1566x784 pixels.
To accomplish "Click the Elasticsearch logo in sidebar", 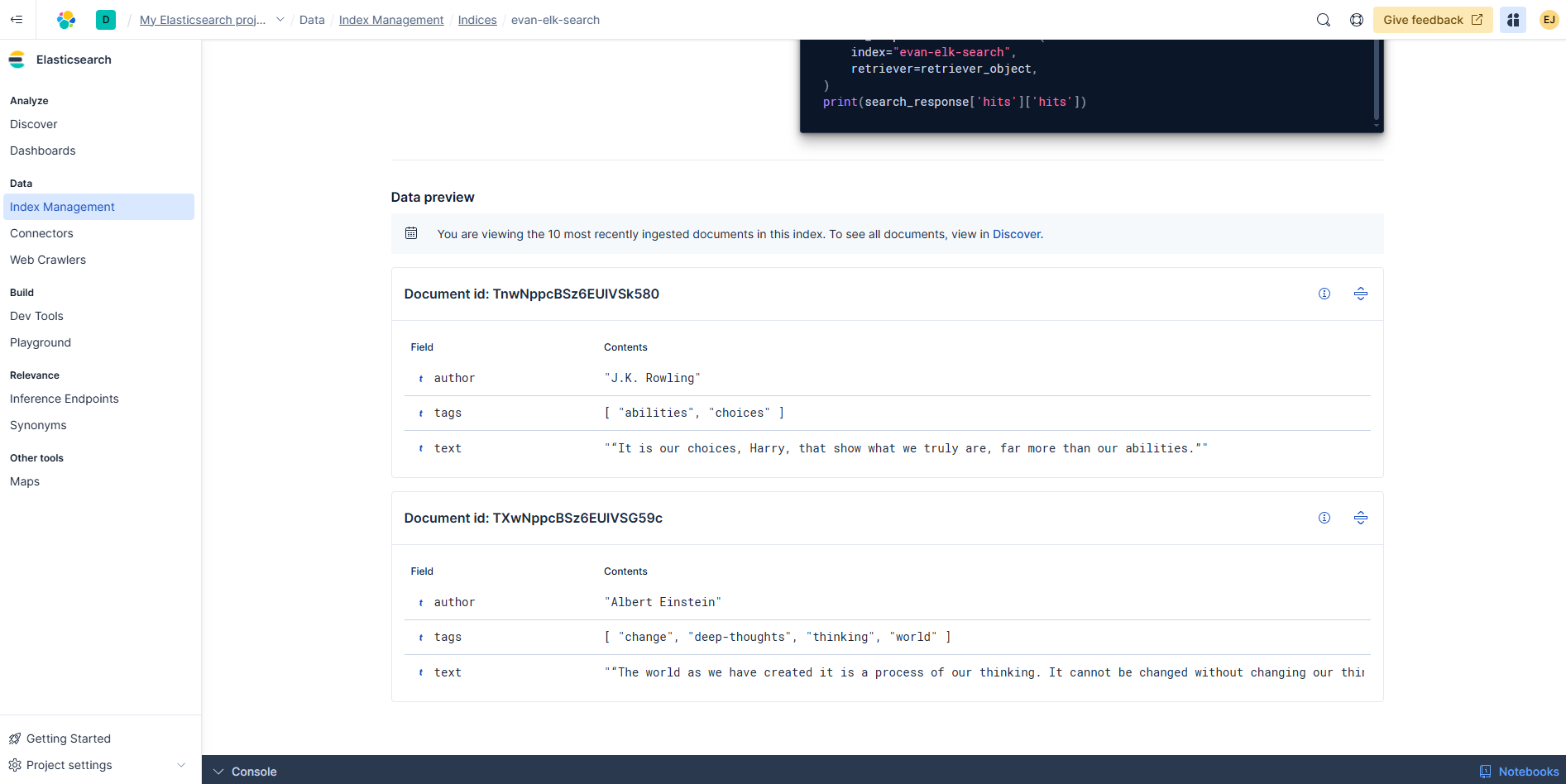I will (x=17, y=60).
